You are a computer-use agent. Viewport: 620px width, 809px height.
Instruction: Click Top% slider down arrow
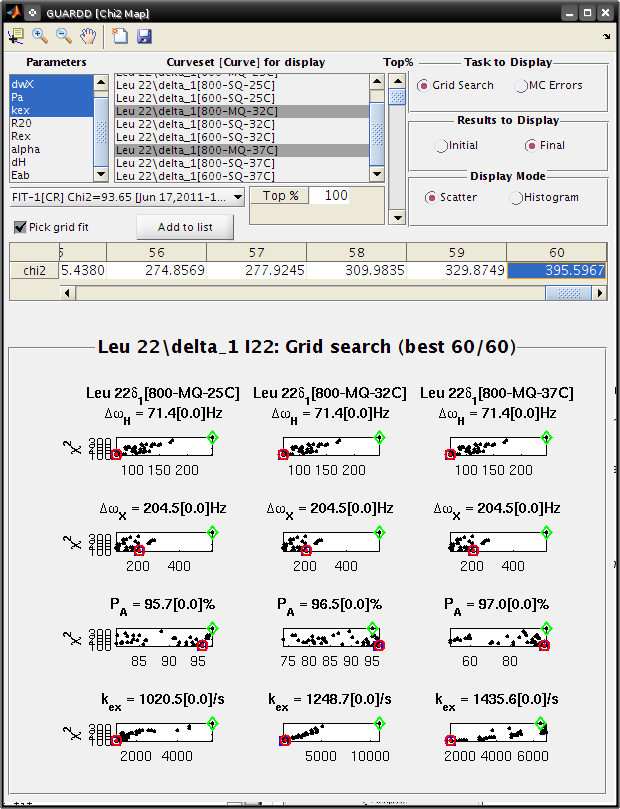(x=397, y=218)
